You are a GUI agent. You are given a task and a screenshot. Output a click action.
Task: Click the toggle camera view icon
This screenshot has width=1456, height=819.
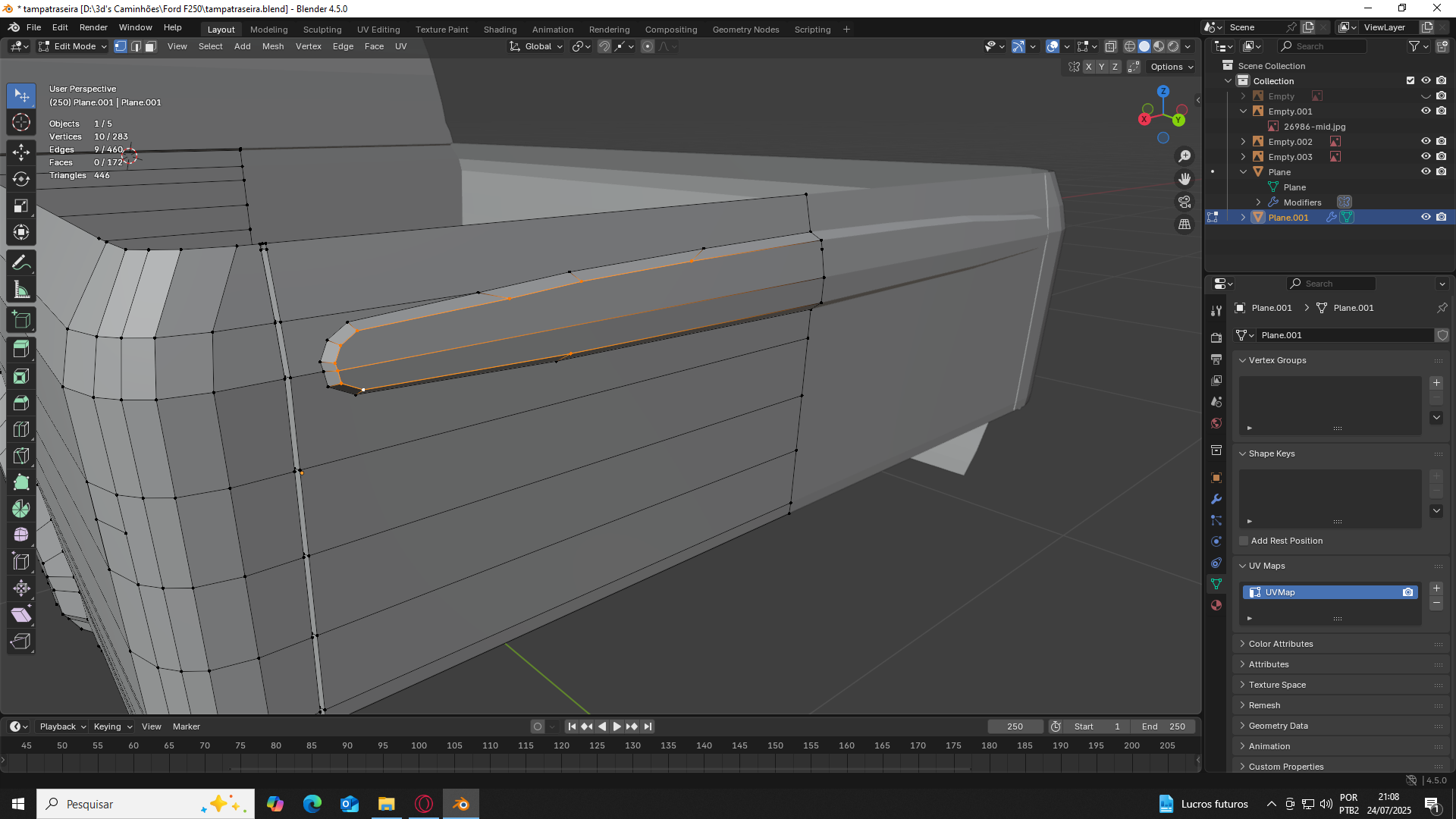point(1184,202)
